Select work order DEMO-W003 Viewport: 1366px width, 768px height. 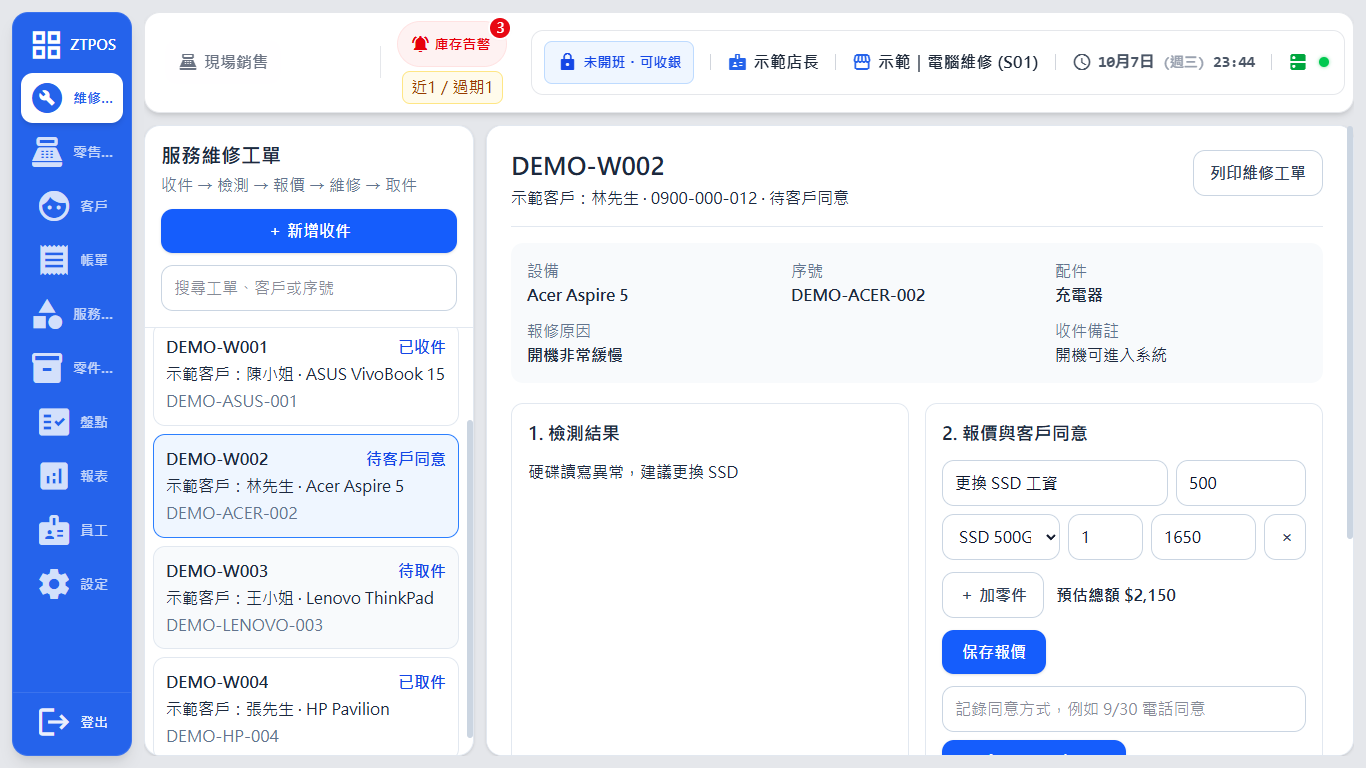tap(306, 598)
